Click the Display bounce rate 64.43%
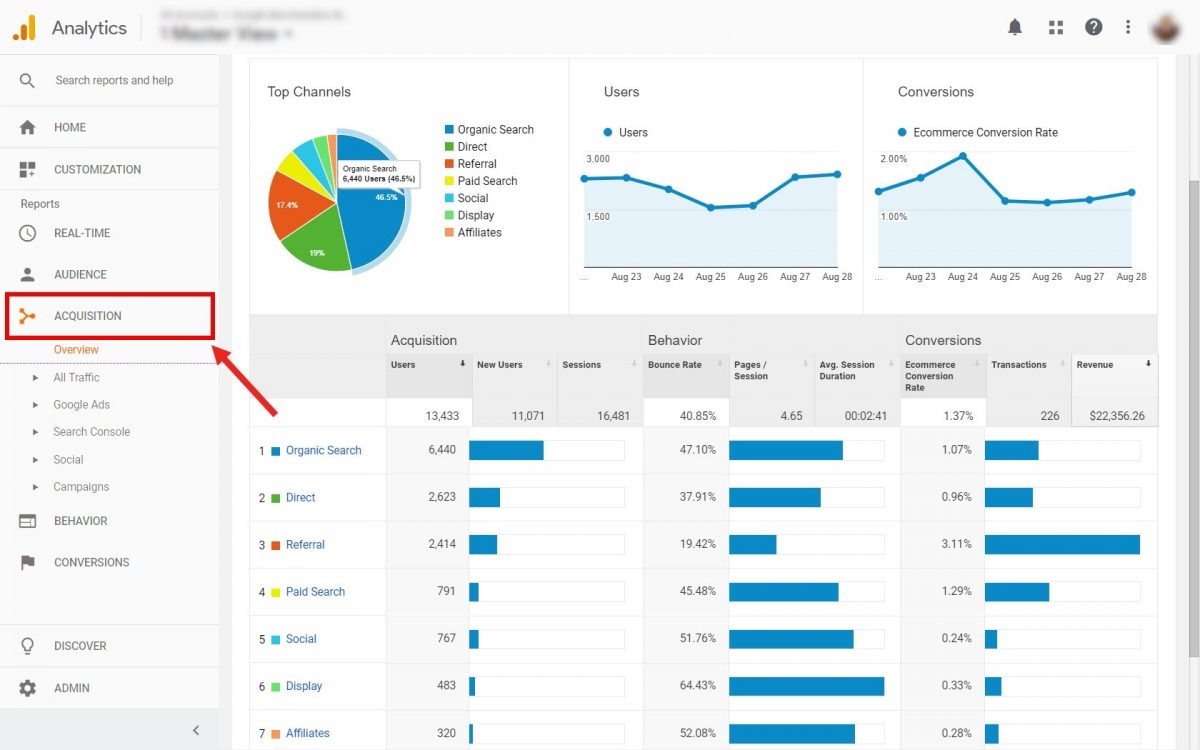 tap(696, 686)
